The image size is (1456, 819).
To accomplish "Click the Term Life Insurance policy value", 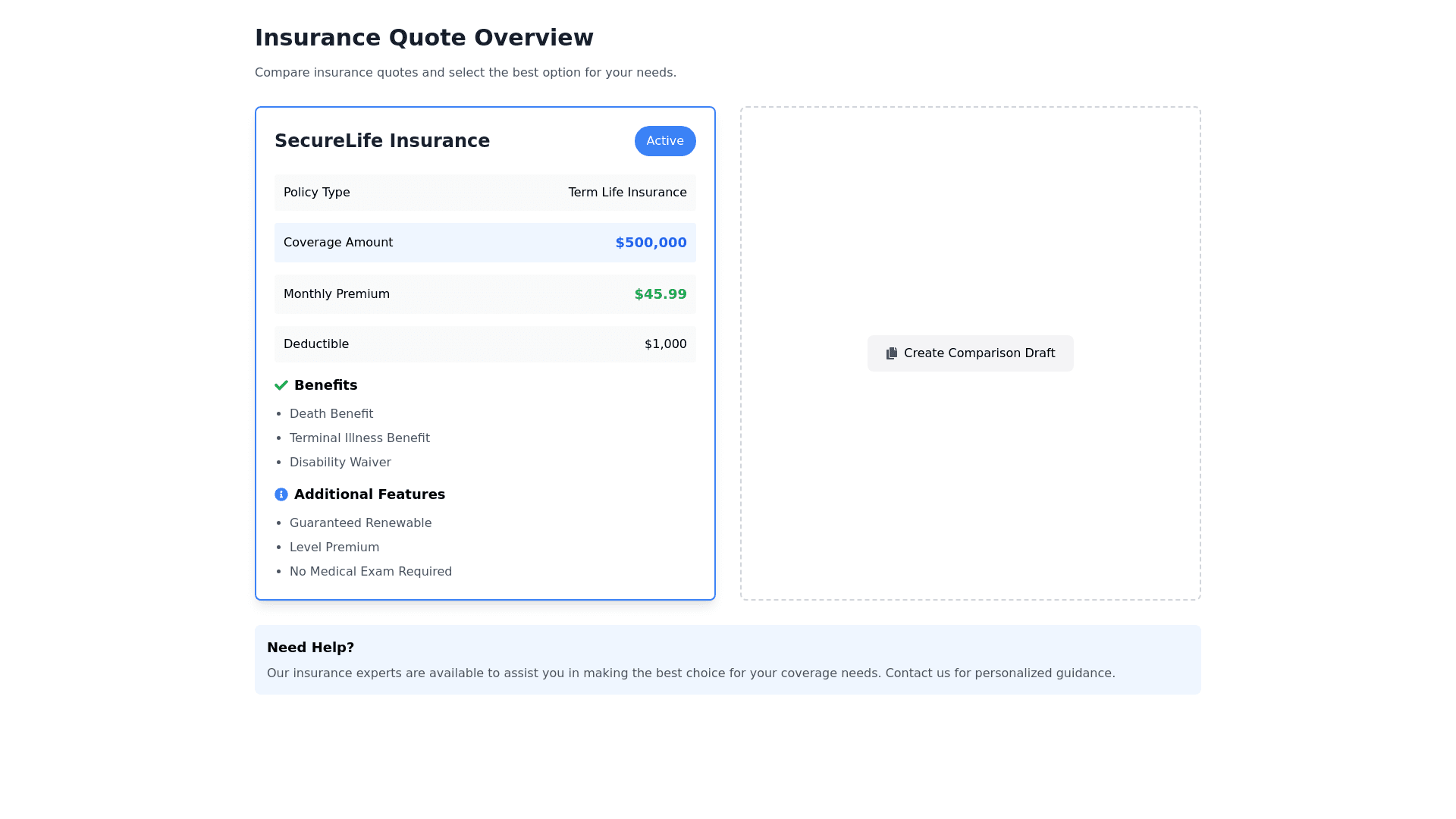I will click(627, 193).
